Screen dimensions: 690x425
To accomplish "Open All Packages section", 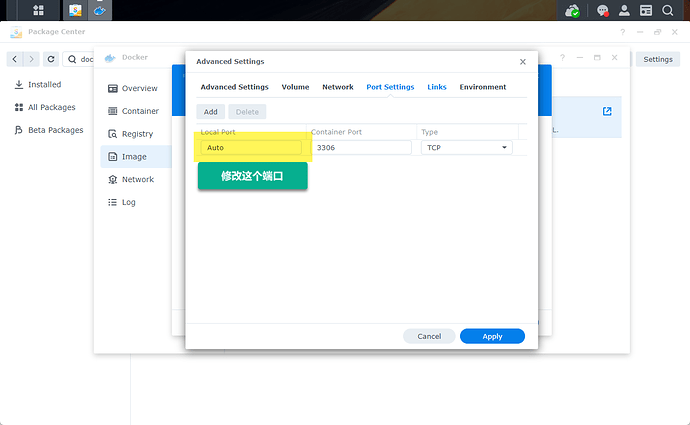I will (x=45, y=107).
